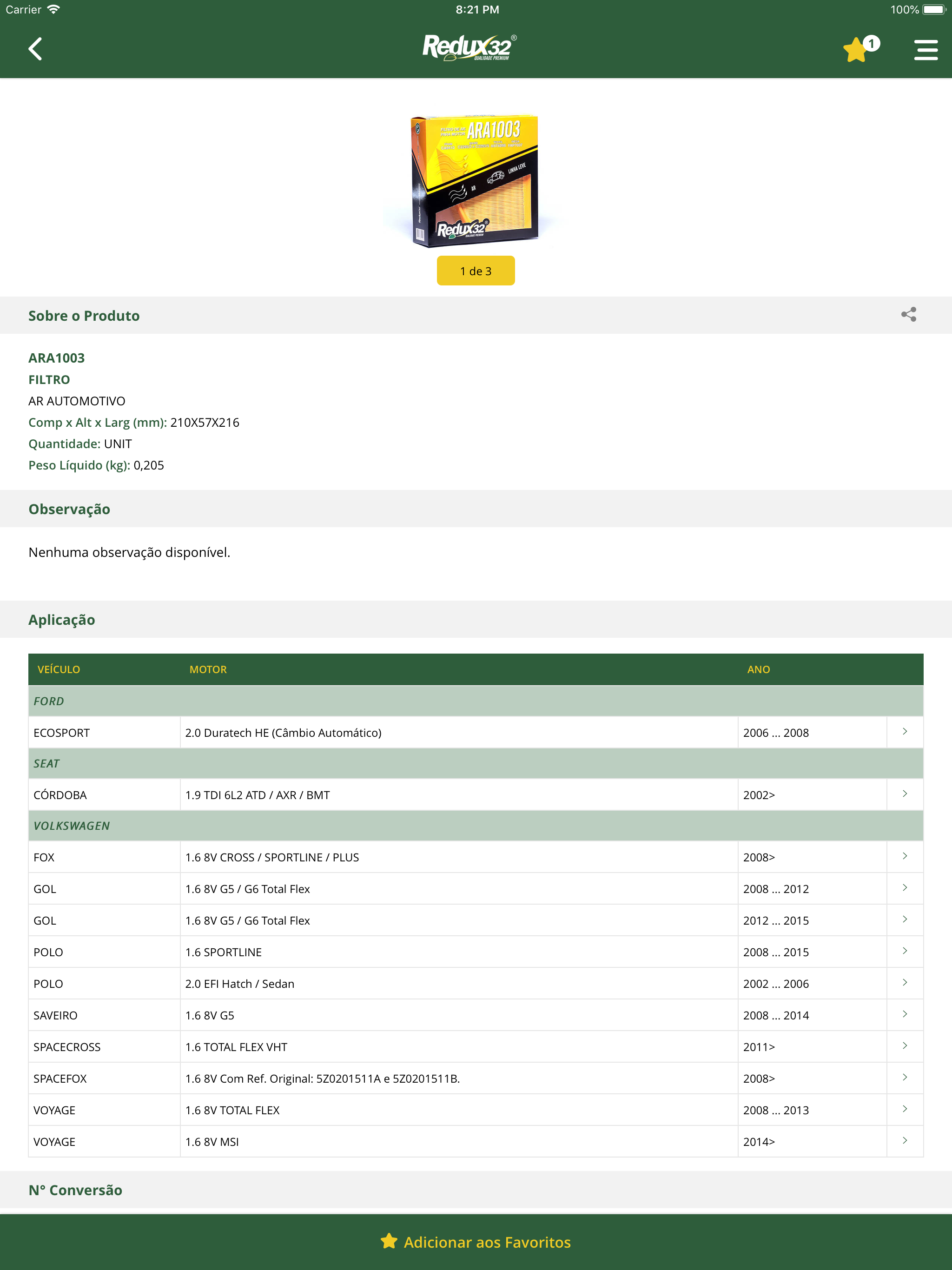Tap the '1 de 3' image counter
Image resolution: width=952 pixels, height=1270 pixels.
[x=476, y=271]
